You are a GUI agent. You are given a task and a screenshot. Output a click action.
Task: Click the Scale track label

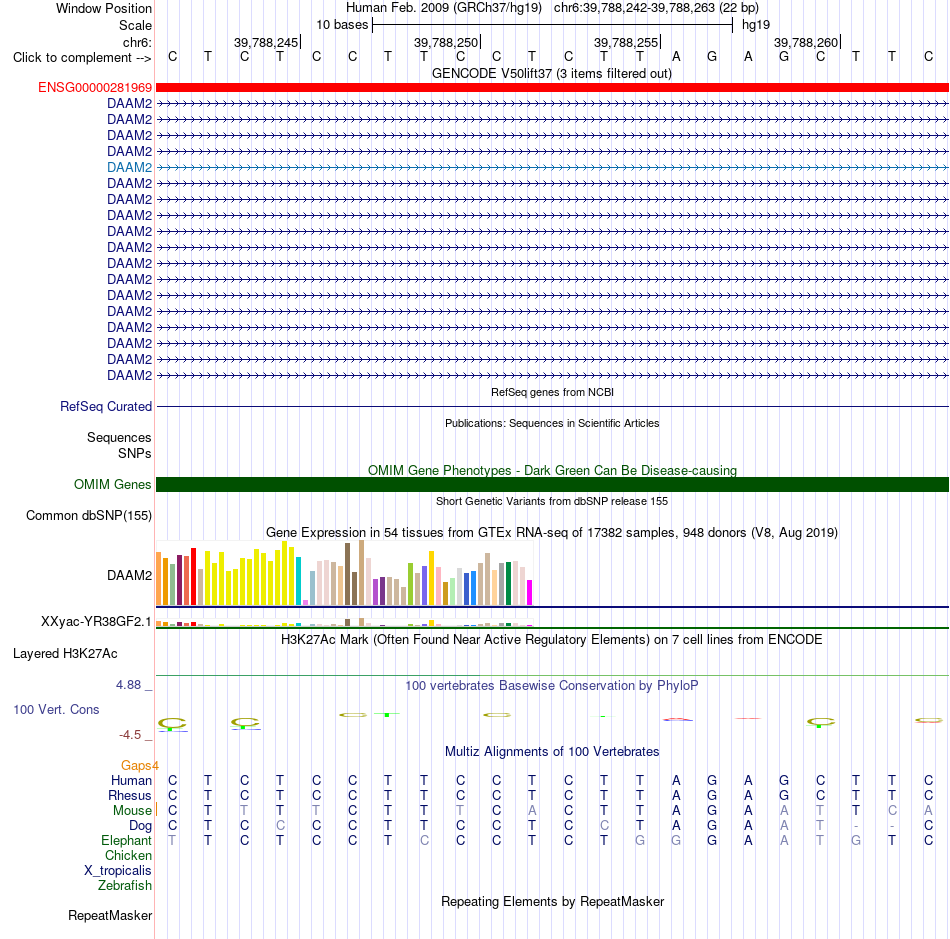tap(136, 25)
